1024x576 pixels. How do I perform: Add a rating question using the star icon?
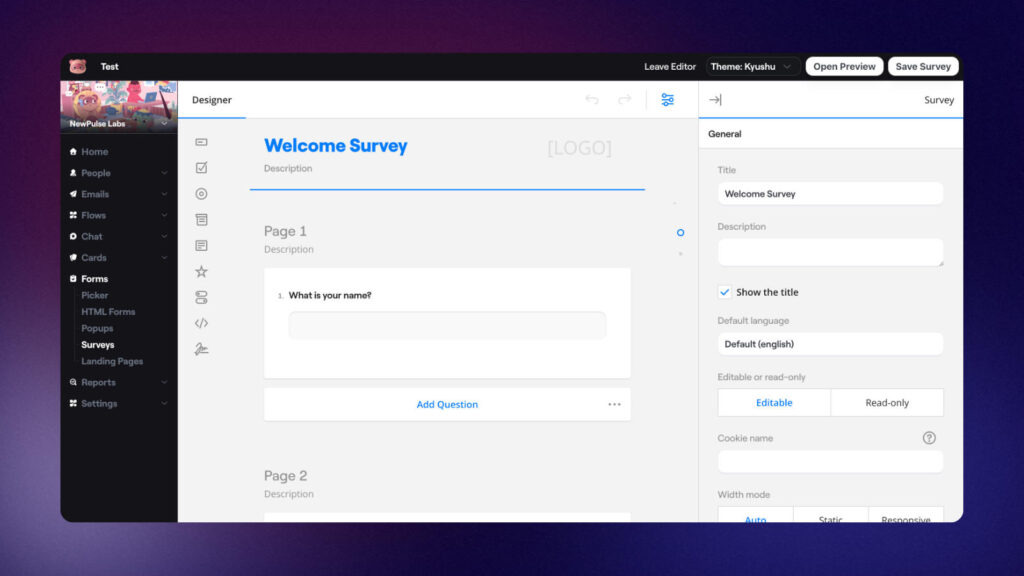click(x=201, y=271)
